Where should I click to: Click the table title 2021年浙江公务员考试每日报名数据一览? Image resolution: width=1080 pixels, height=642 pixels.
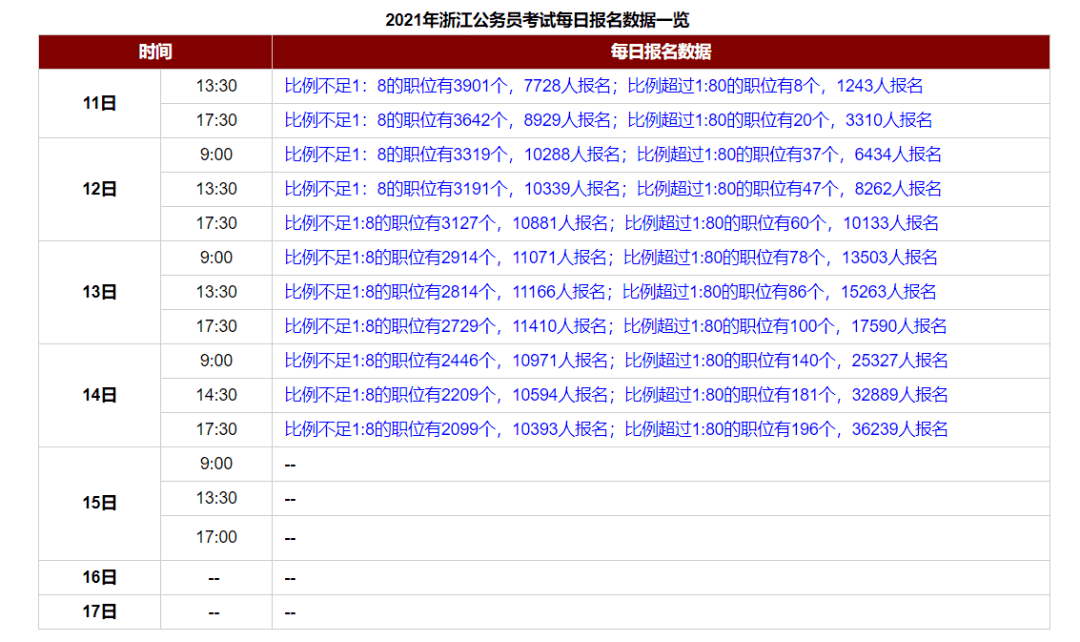(x=537, y=20)
